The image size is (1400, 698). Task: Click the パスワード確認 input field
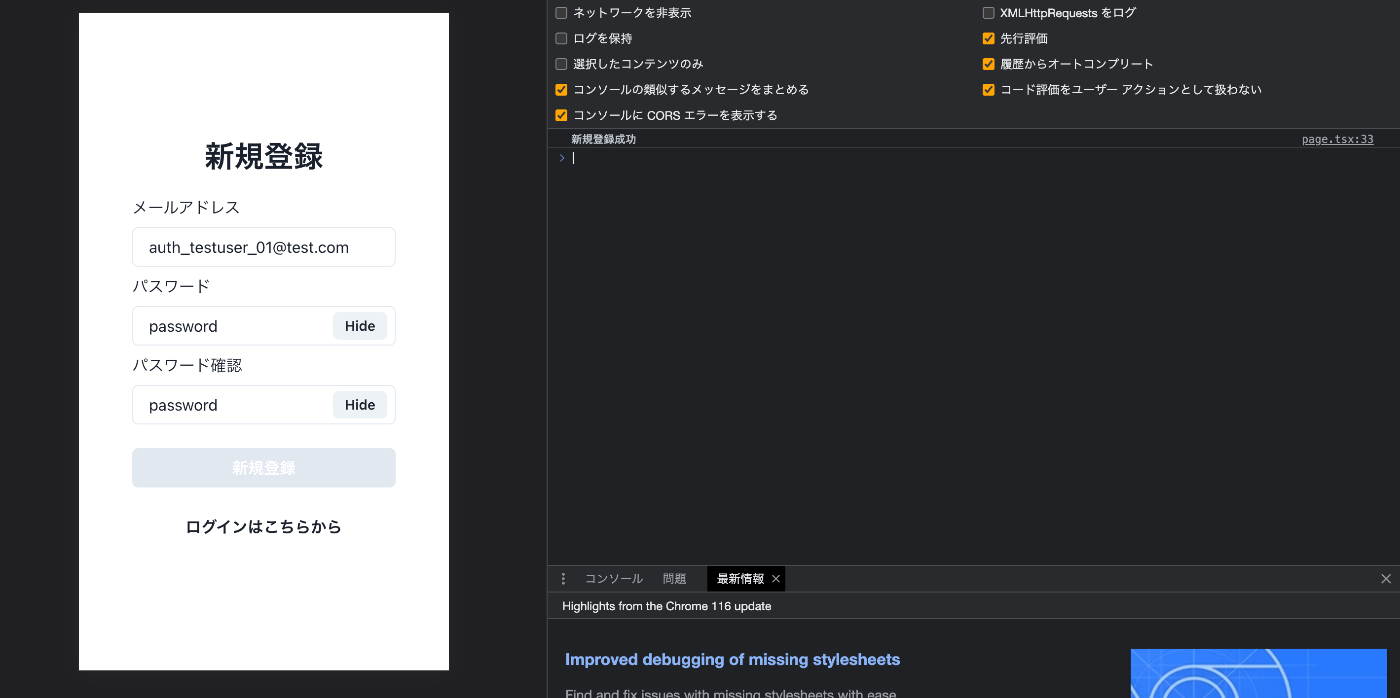(264, 405)
